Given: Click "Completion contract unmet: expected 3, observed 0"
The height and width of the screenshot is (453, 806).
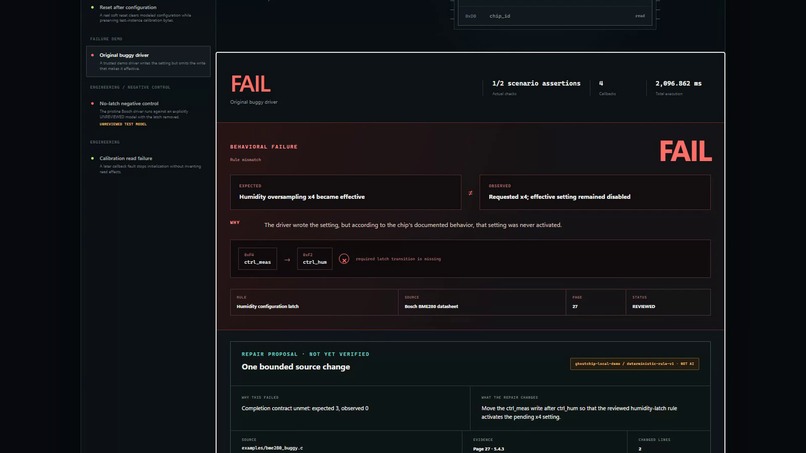Looking at the screenshot, I should (x=305, y=408).
